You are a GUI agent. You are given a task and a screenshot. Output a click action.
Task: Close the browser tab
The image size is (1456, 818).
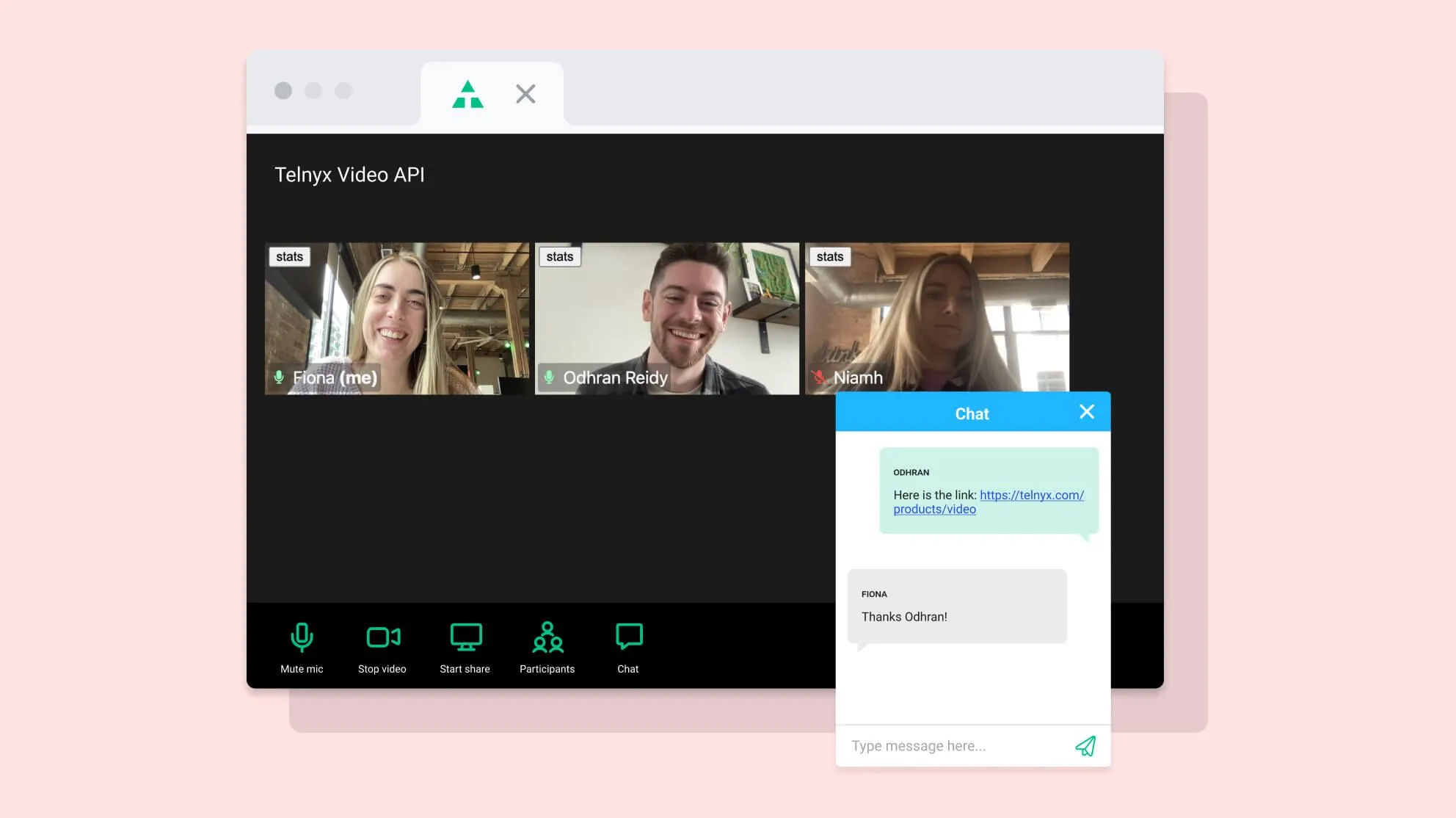click(525, 94)
